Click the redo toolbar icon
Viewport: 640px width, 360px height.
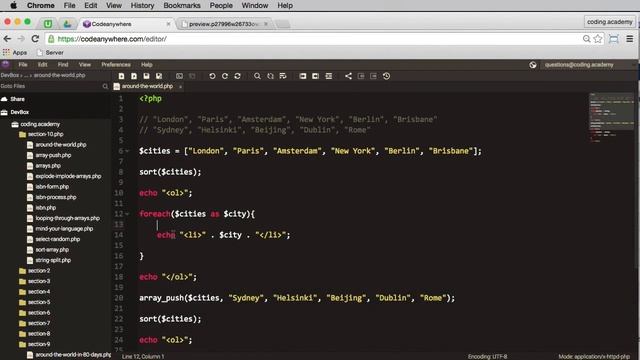[225, 76]
